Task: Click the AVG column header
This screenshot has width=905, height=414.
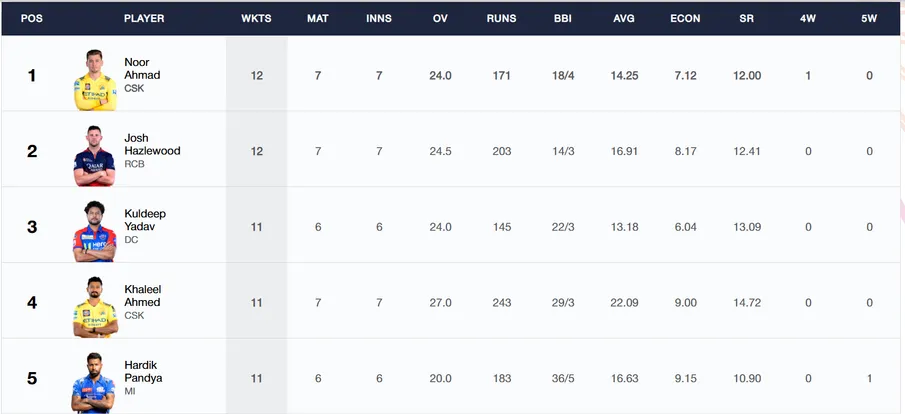Action: (x=624, y=18)
